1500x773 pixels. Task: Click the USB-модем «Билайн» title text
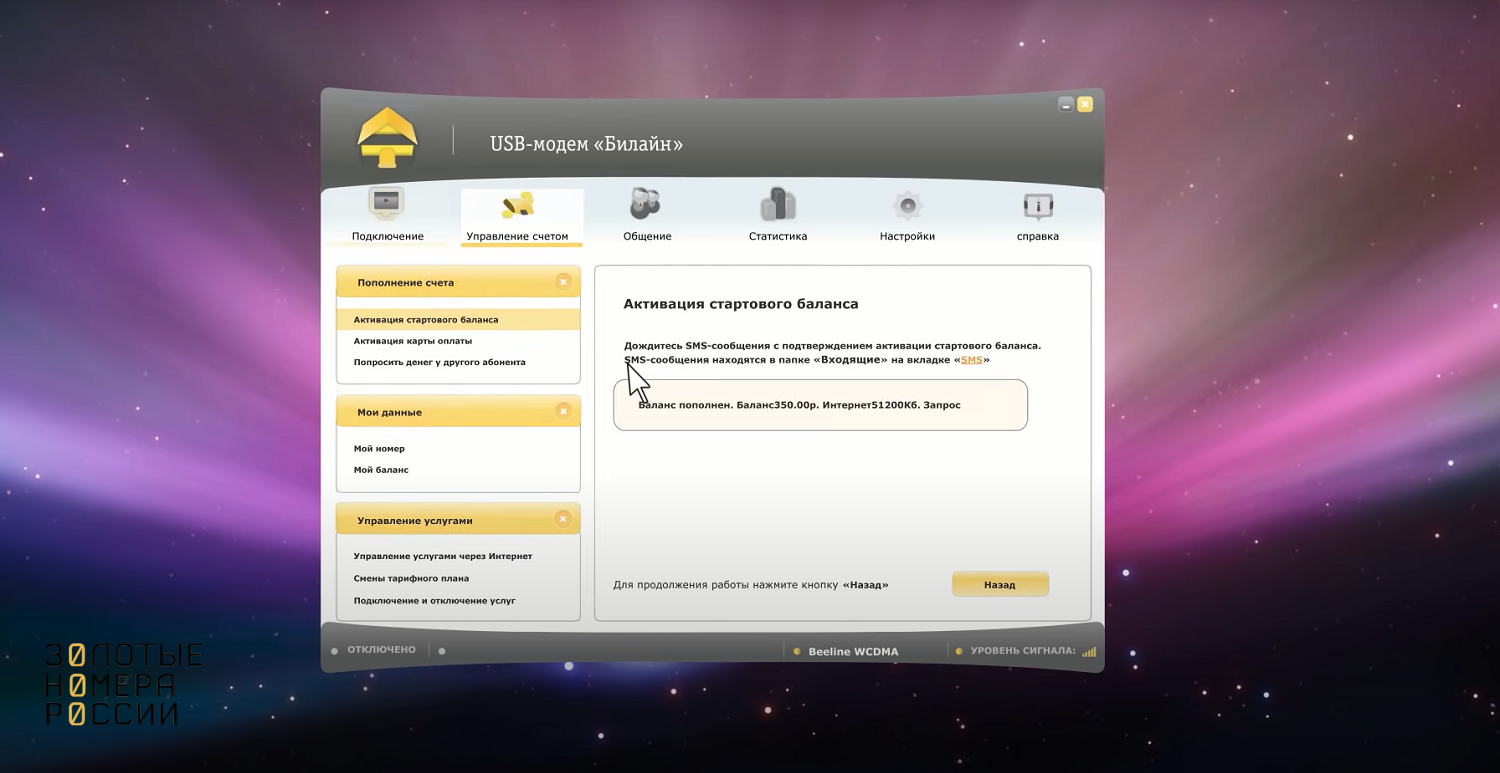click(586, 144)
